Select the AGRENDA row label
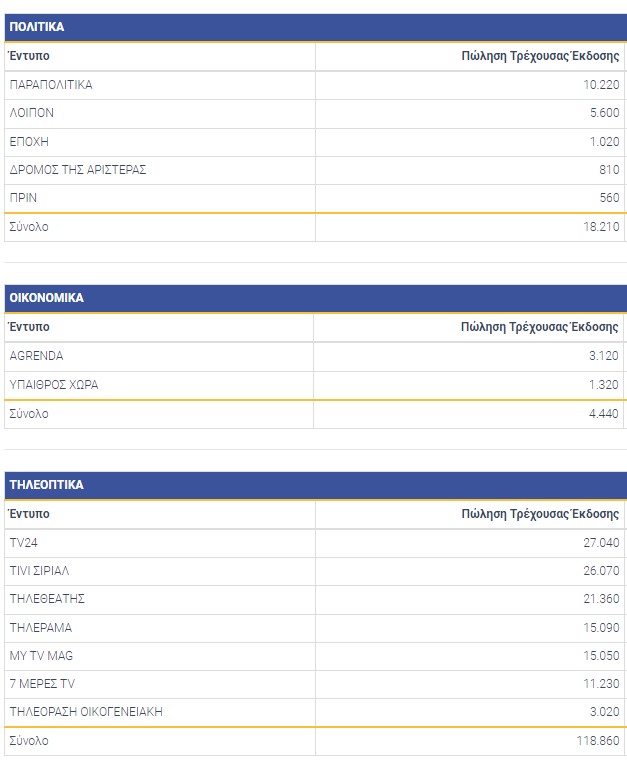Screen dimensions: 627x776 pyautogui.click(x=35, y=356)
